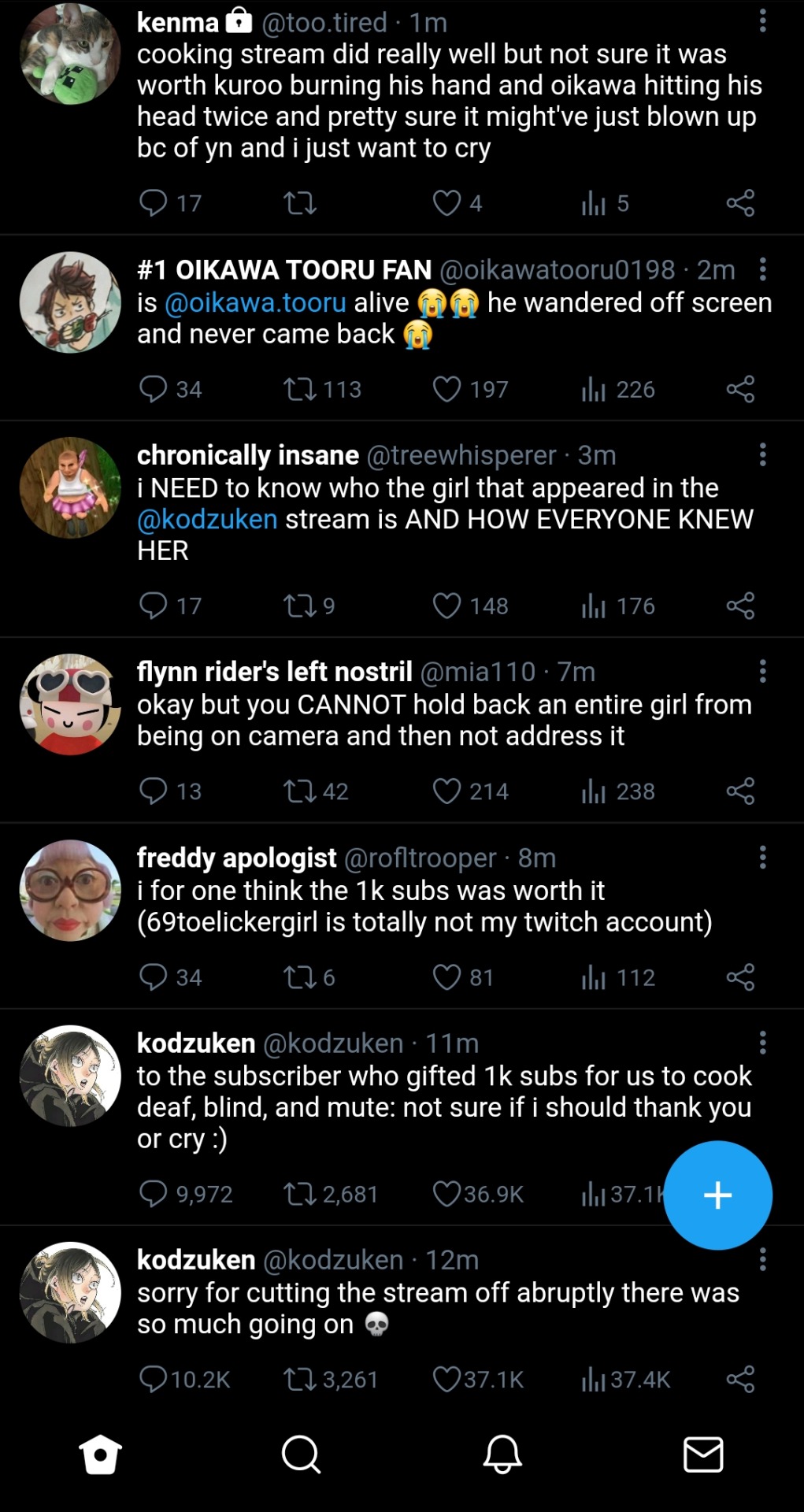View freddy apologist's profile picture
804x1512 pixels.
70,890
